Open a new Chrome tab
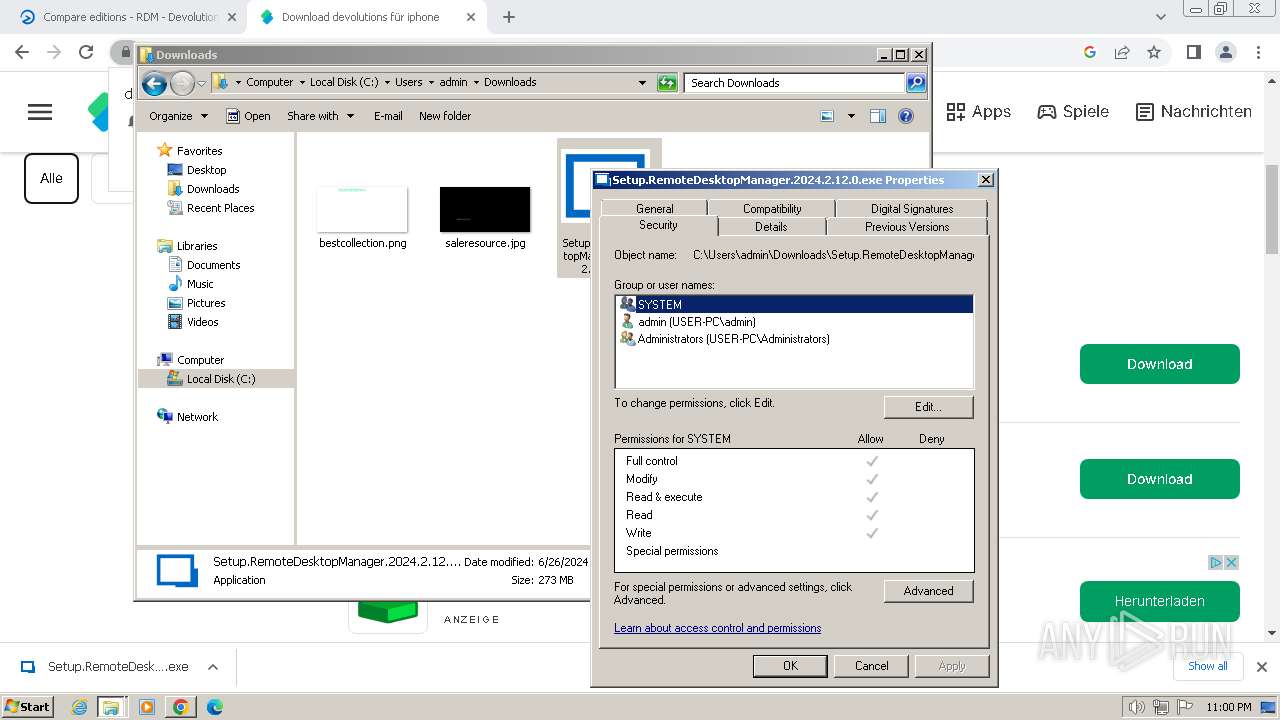The height and width of the screenshot is (720, 1280). [509, 17]
